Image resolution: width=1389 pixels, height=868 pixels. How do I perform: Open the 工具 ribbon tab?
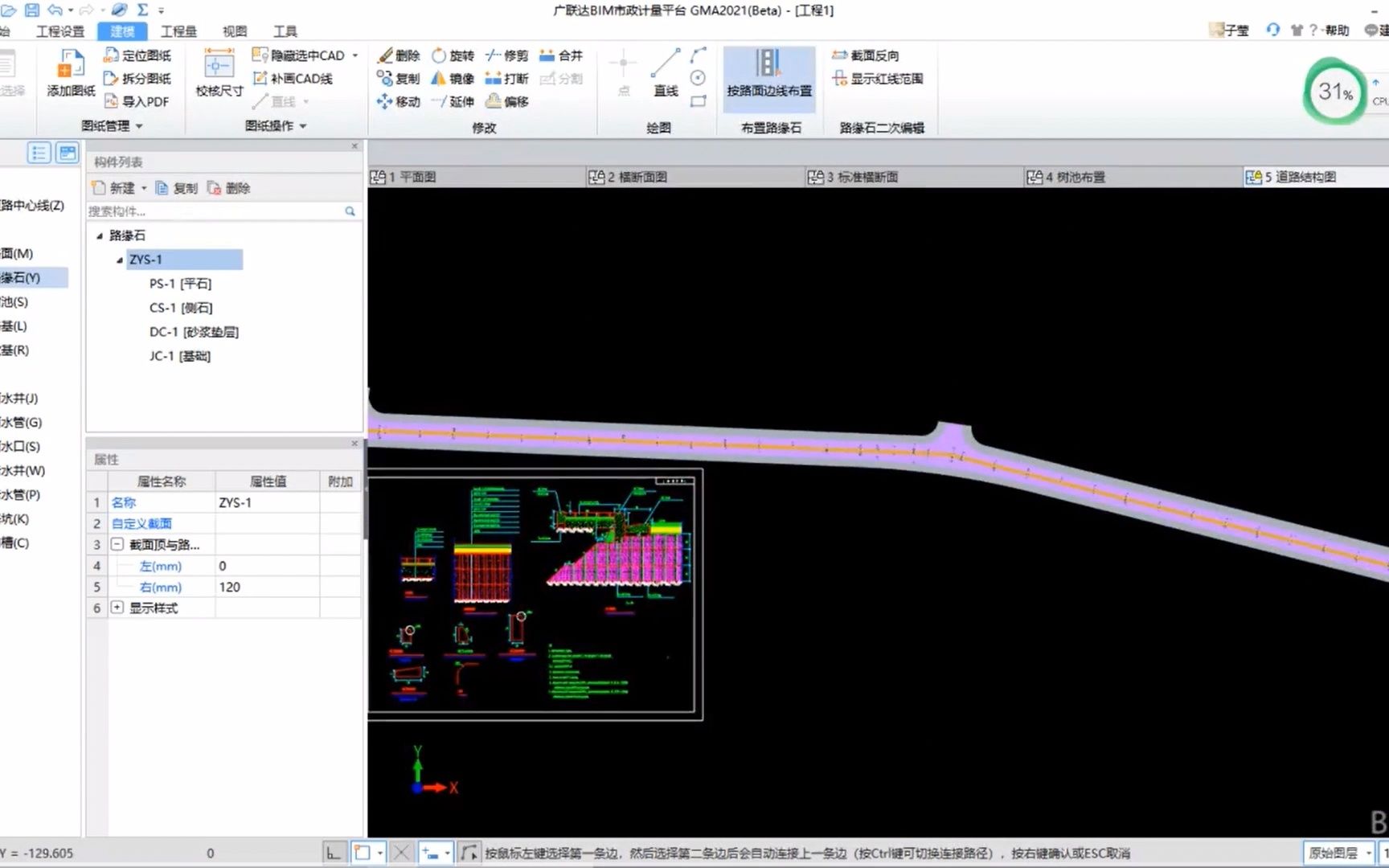point(285,31)
